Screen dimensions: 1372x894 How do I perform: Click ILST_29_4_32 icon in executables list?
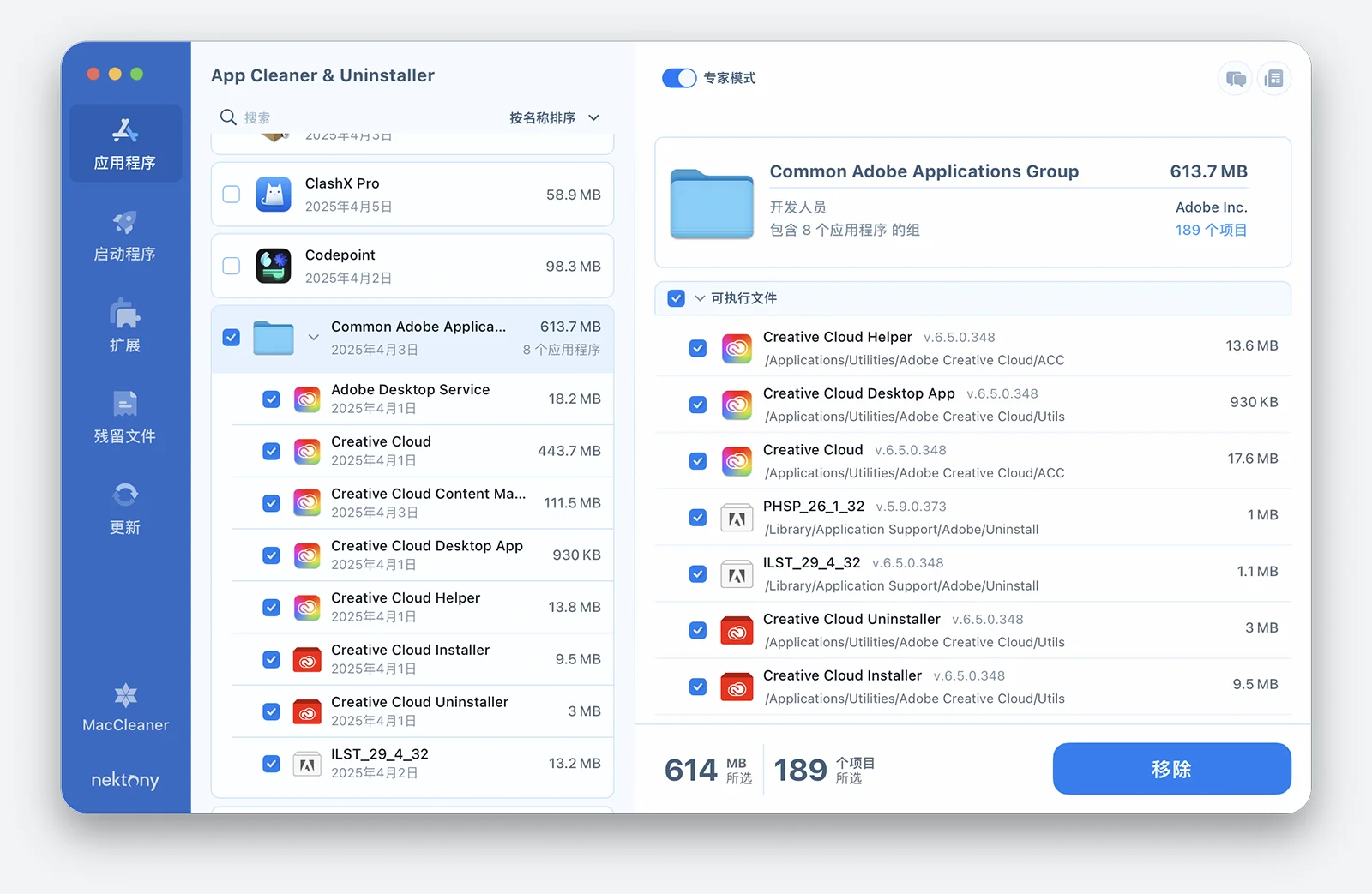click(737, 574)
